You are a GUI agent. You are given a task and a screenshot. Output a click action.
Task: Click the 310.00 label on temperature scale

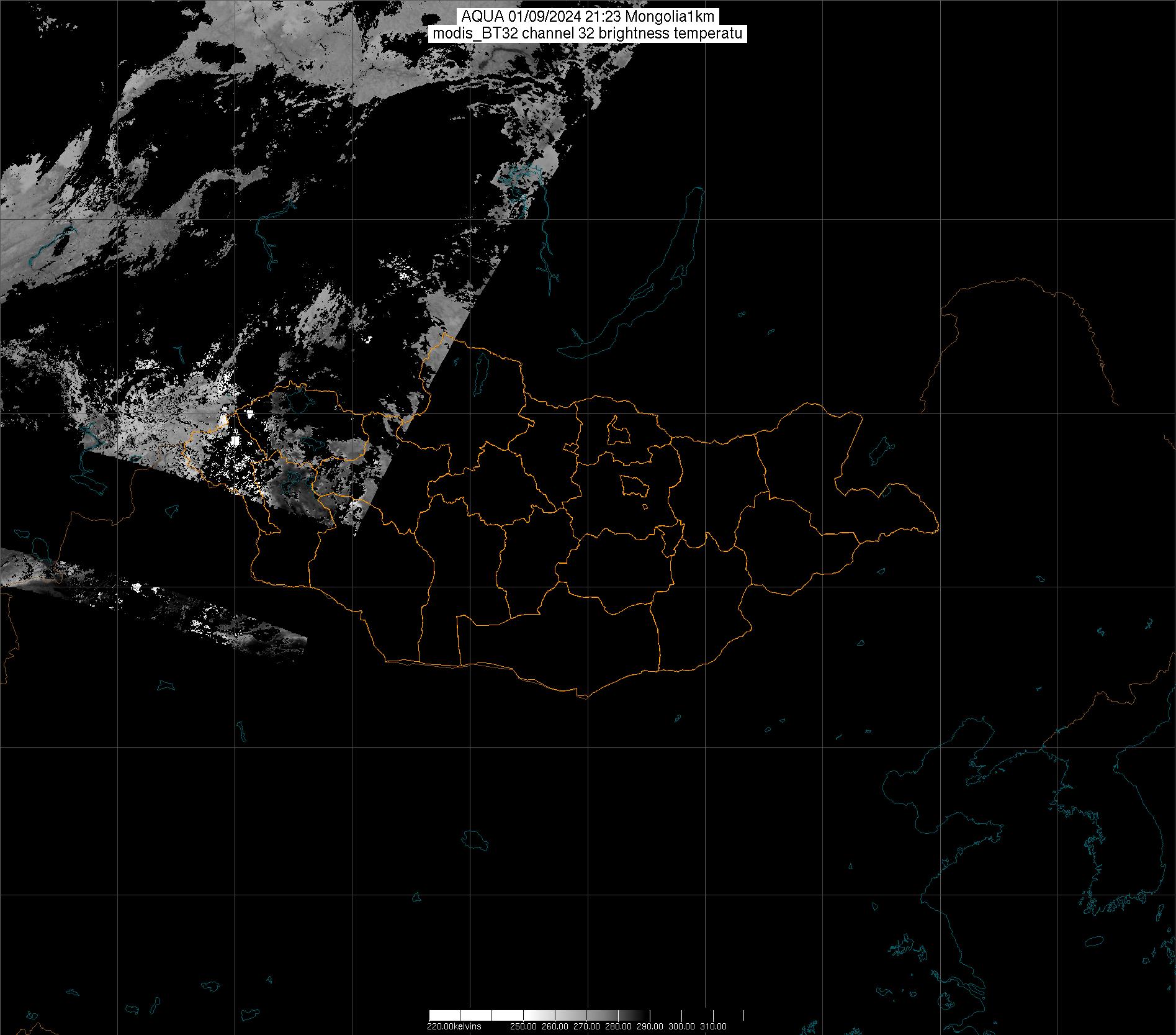(x=713, y=1026)
